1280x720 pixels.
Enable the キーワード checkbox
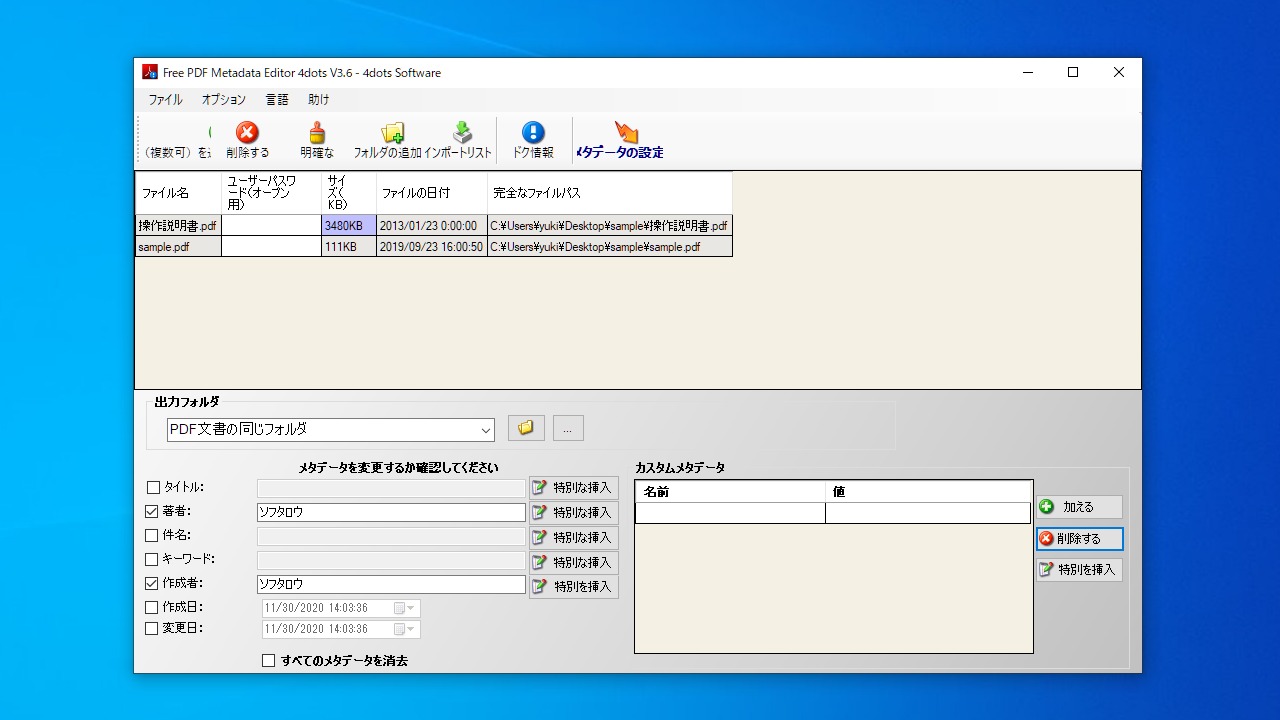[x=152, y=559]
